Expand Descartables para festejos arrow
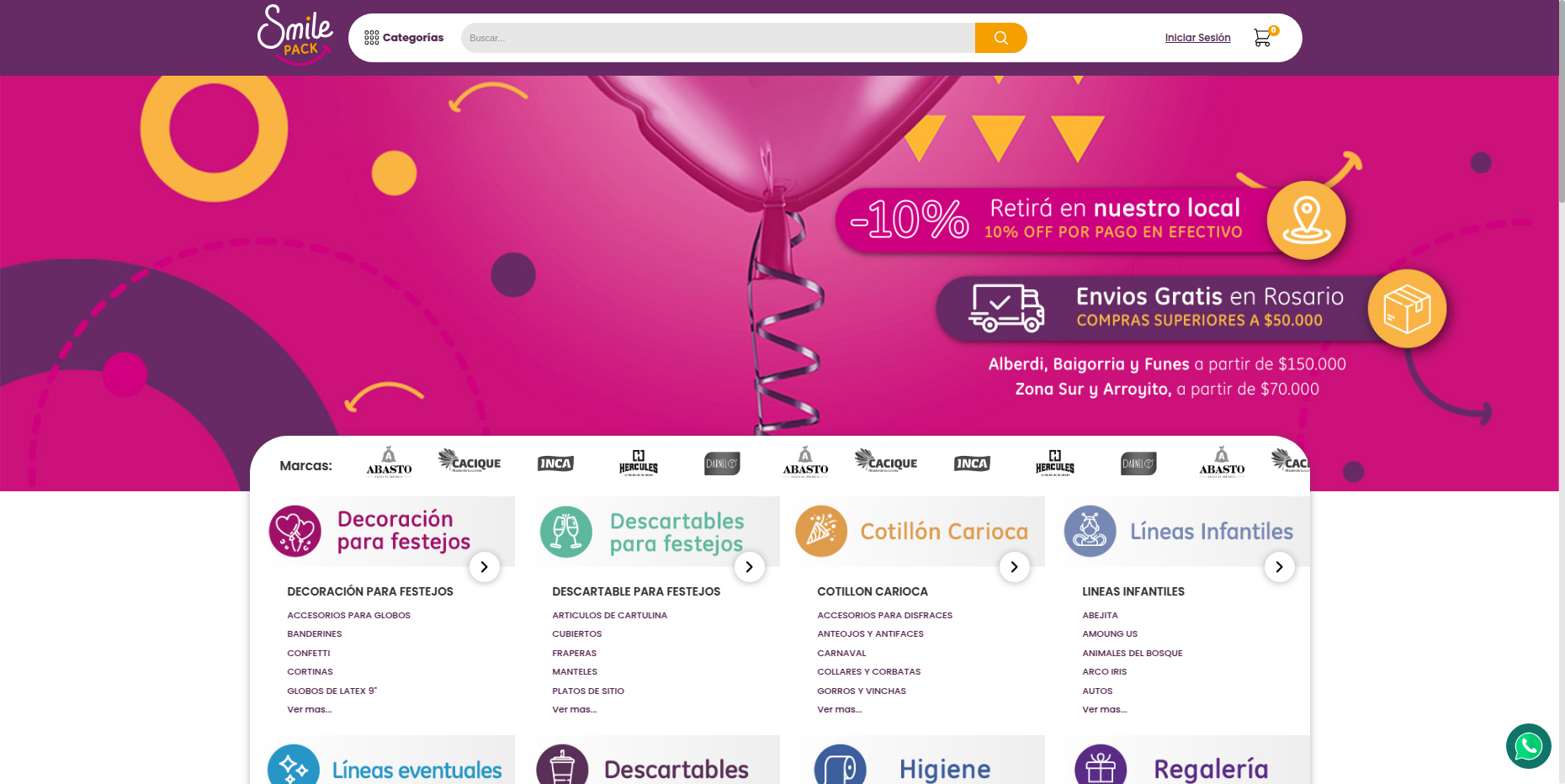Viewport: 1565px width, 784px height. (749, 567)
